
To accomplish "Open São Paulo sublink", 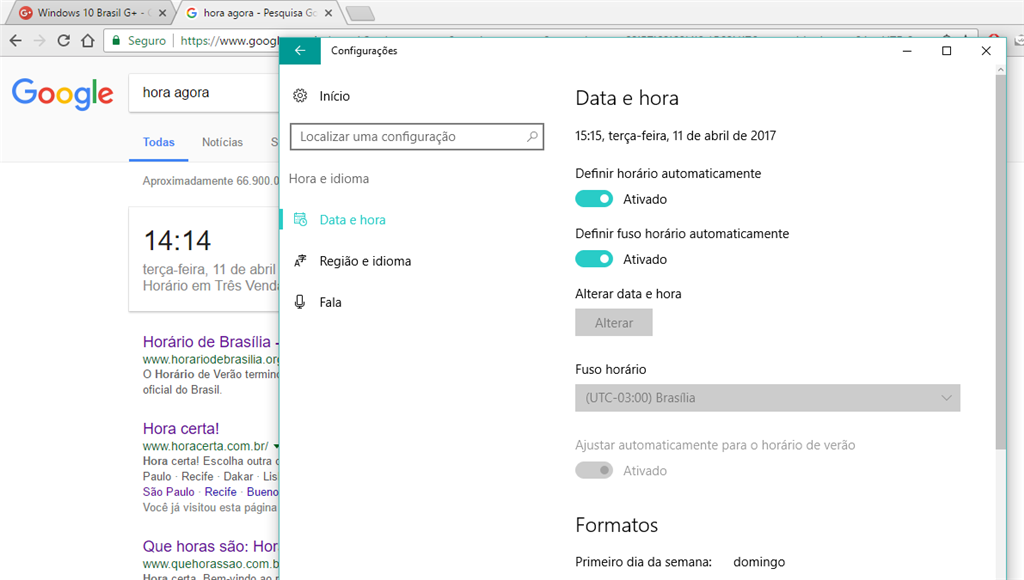I will [x=168, y=492].
